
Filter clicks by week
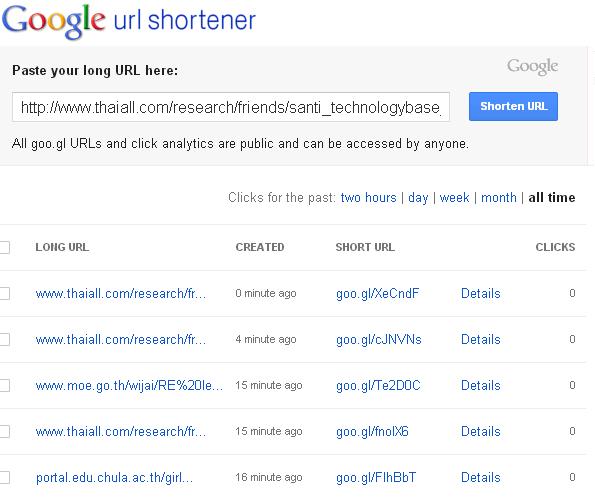click(x=454, y=198)
